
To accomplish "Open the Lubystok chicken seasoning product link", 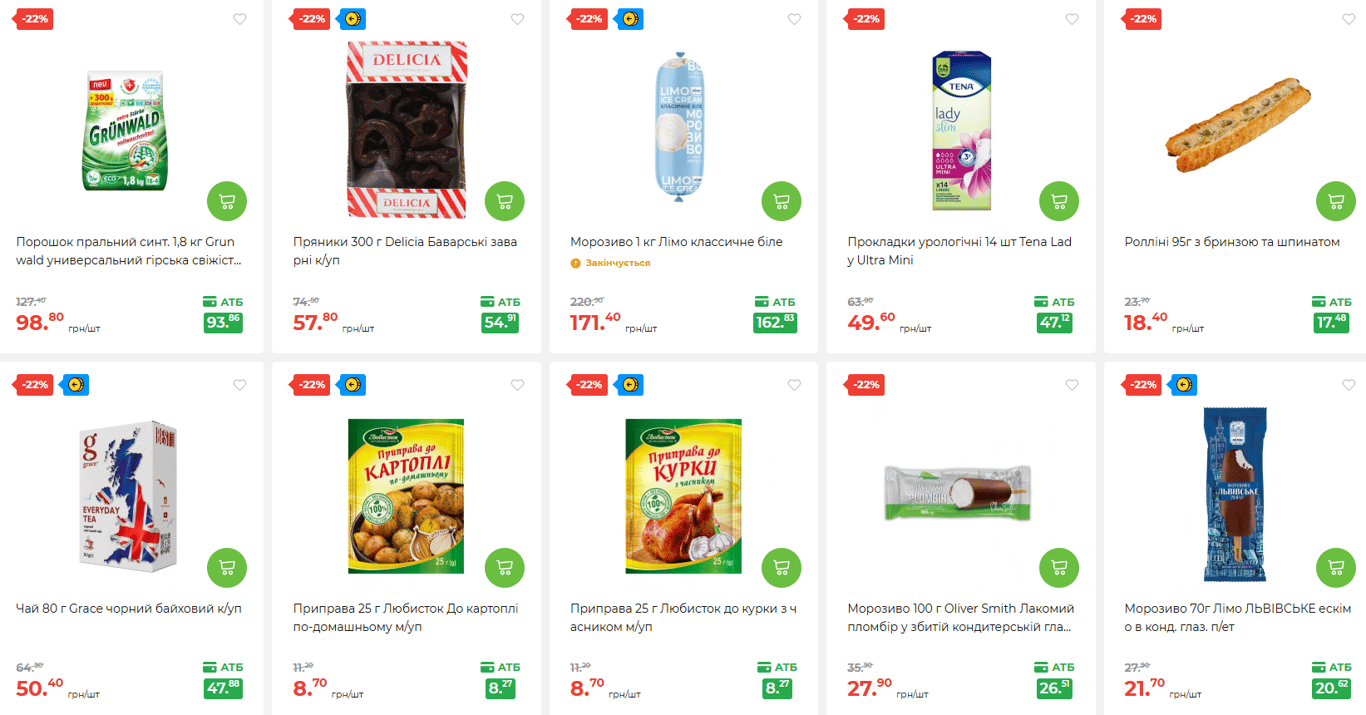I will 683,617.
